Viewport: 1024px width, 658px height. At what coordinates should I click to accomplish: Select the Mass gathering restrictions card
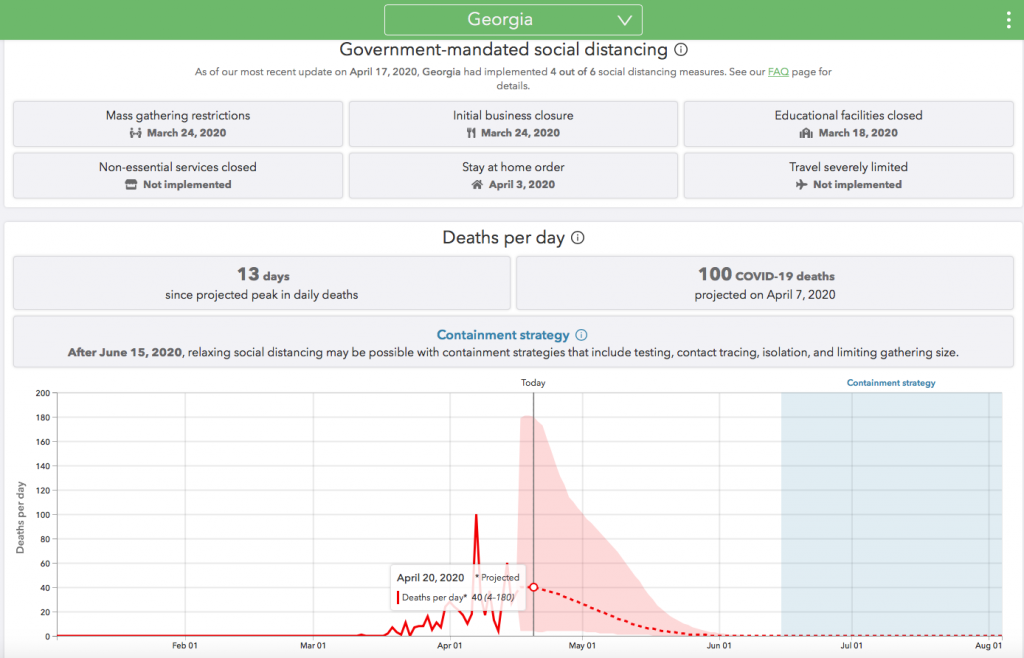pos(178,124)
